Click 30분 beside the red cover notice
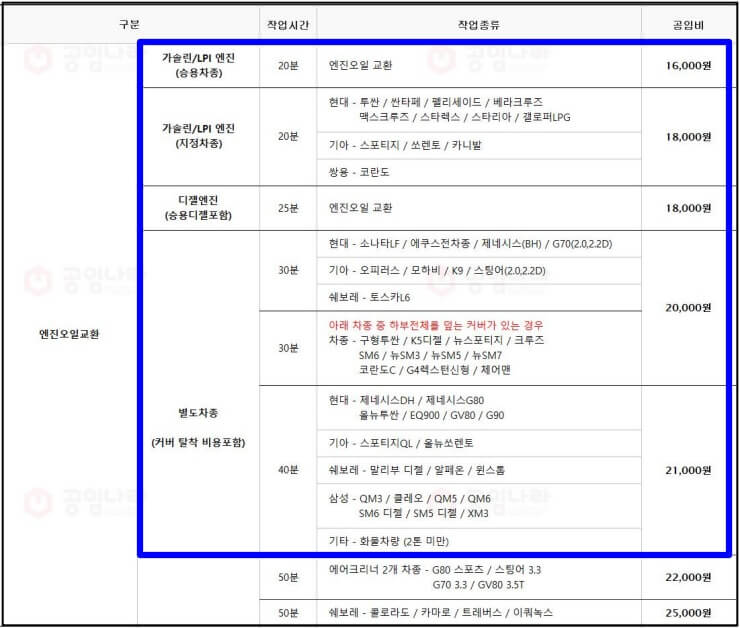This screenshot has height=628, width=740. (288, 348)
